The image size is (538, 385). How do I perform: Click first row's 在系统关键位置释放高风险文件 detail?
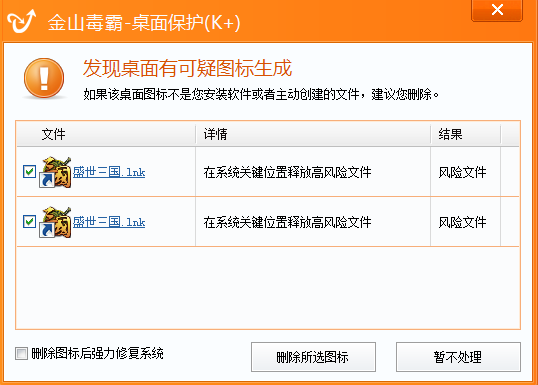point(287,172)
